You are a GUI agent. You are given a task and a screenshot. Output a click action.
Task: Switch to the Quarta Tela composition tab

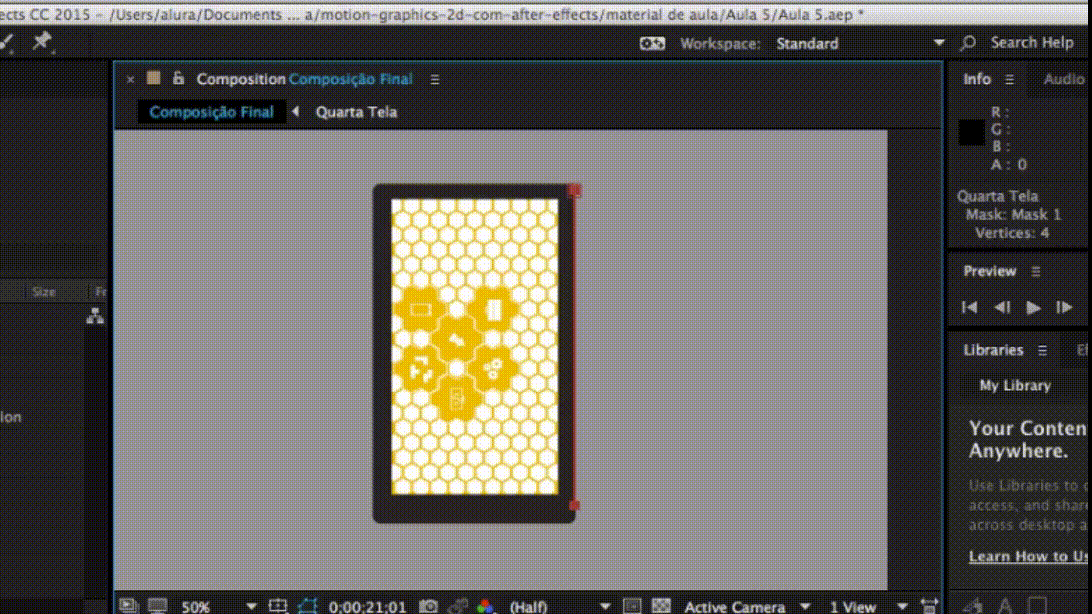click(356, 112)
